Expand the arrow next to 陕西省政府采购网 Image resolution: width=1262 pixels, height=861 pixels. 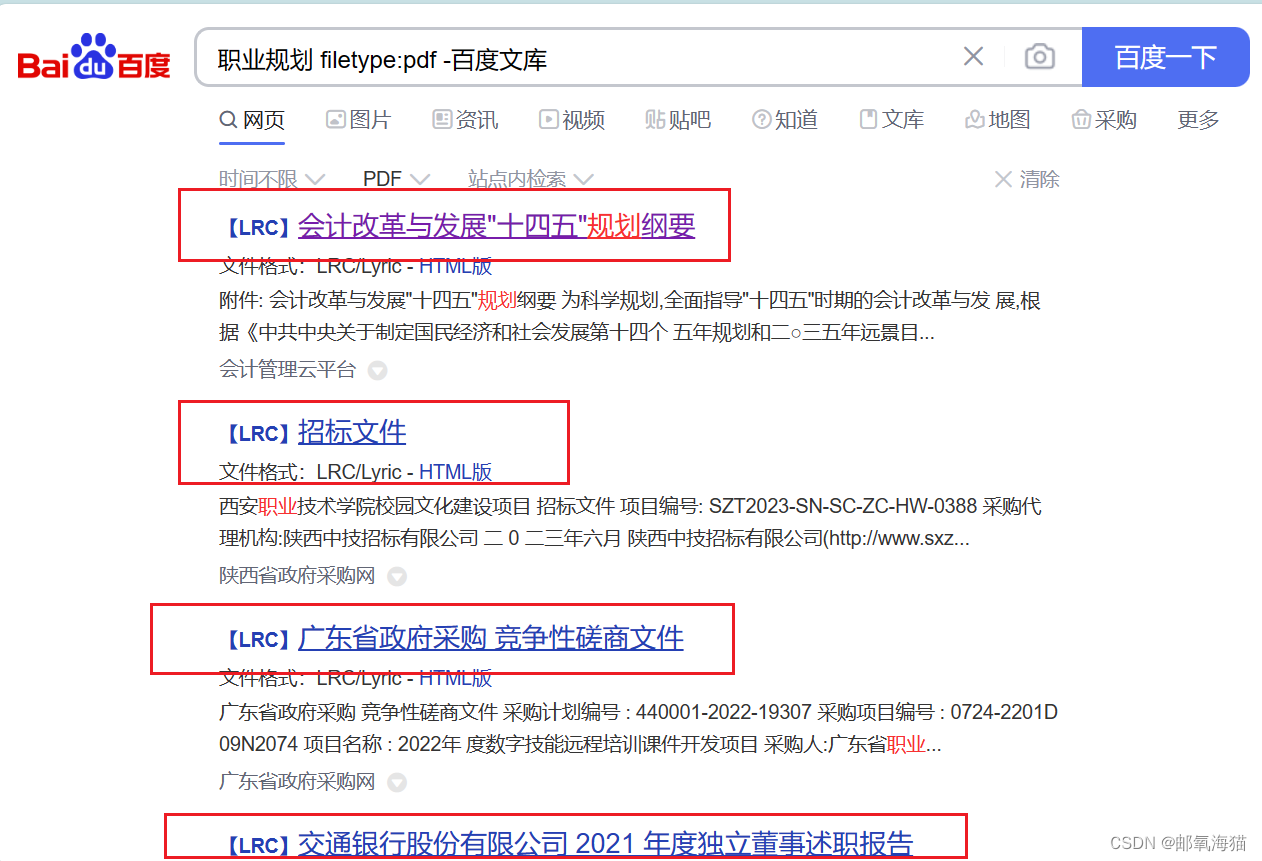point(397,576)
